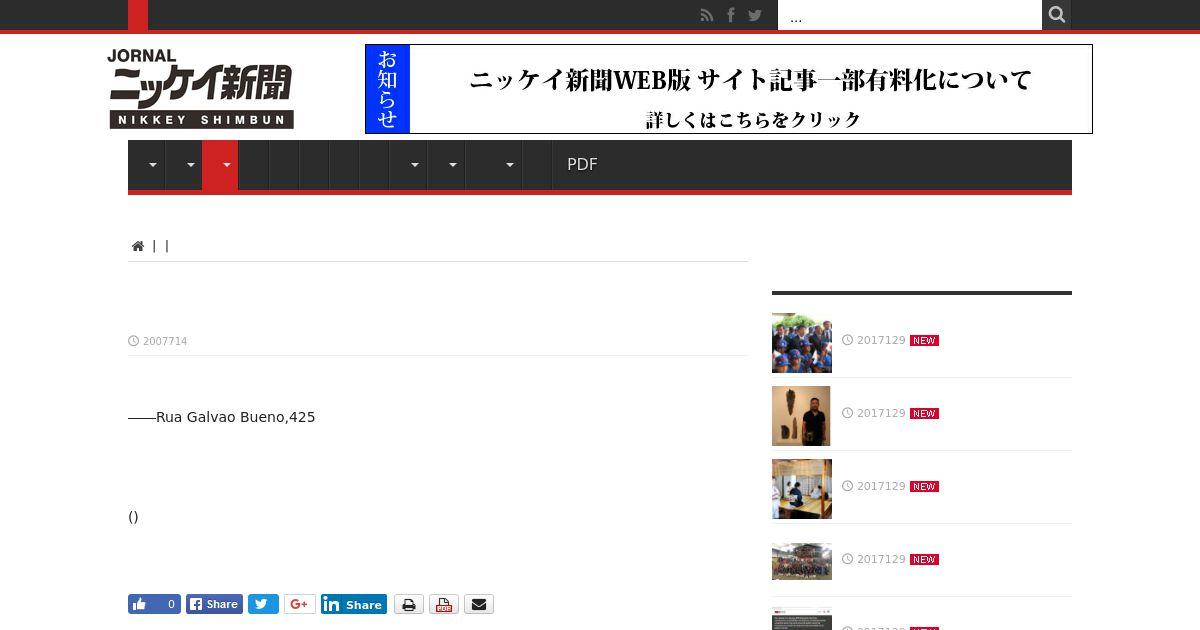
Task: Open the tatami room photo thumbnail
Action: pos(801,489)
